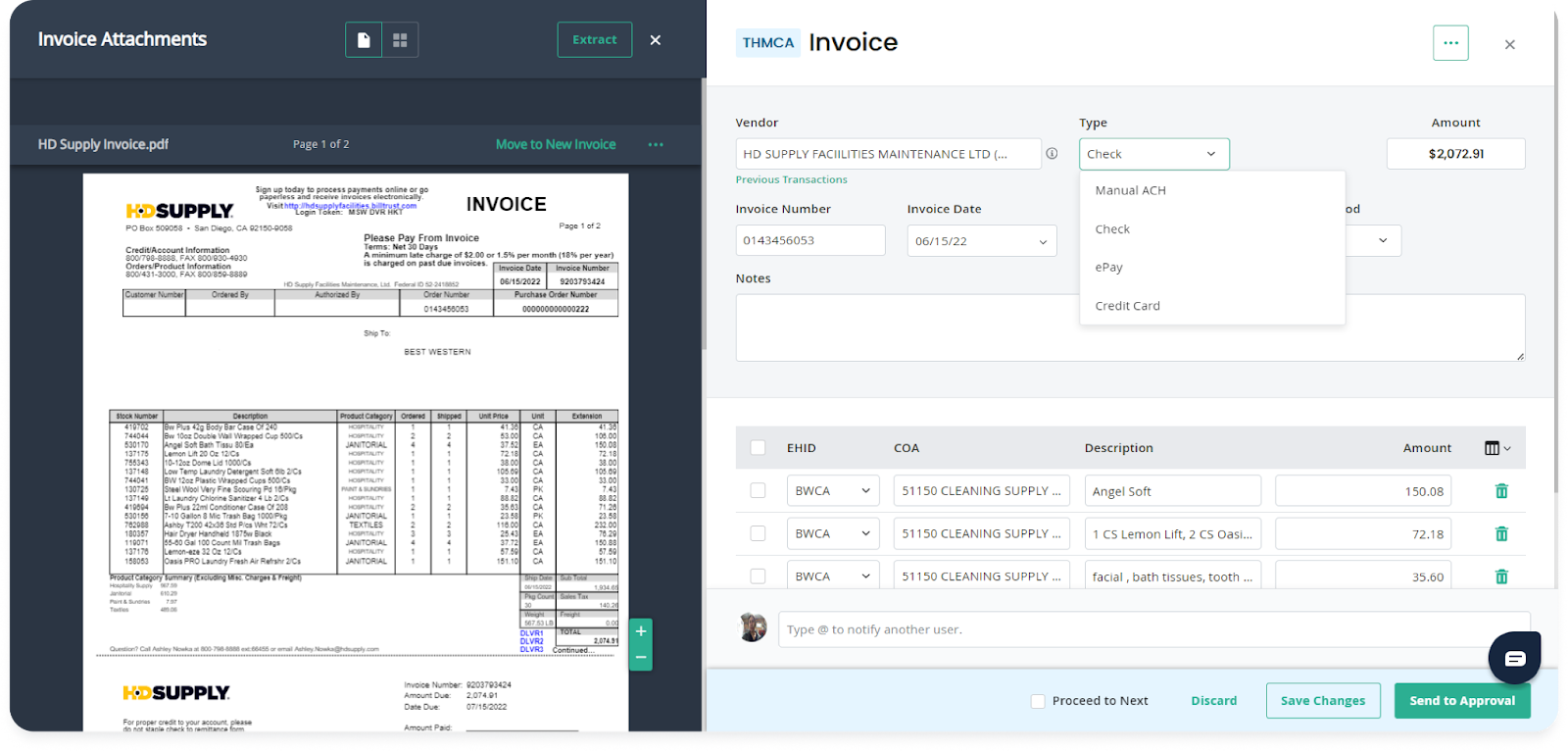This screenshot has width=1568, height=751.
Task: Delete the Angel Soft line item
Action: pyautogui.click(x=1500, y=491)
